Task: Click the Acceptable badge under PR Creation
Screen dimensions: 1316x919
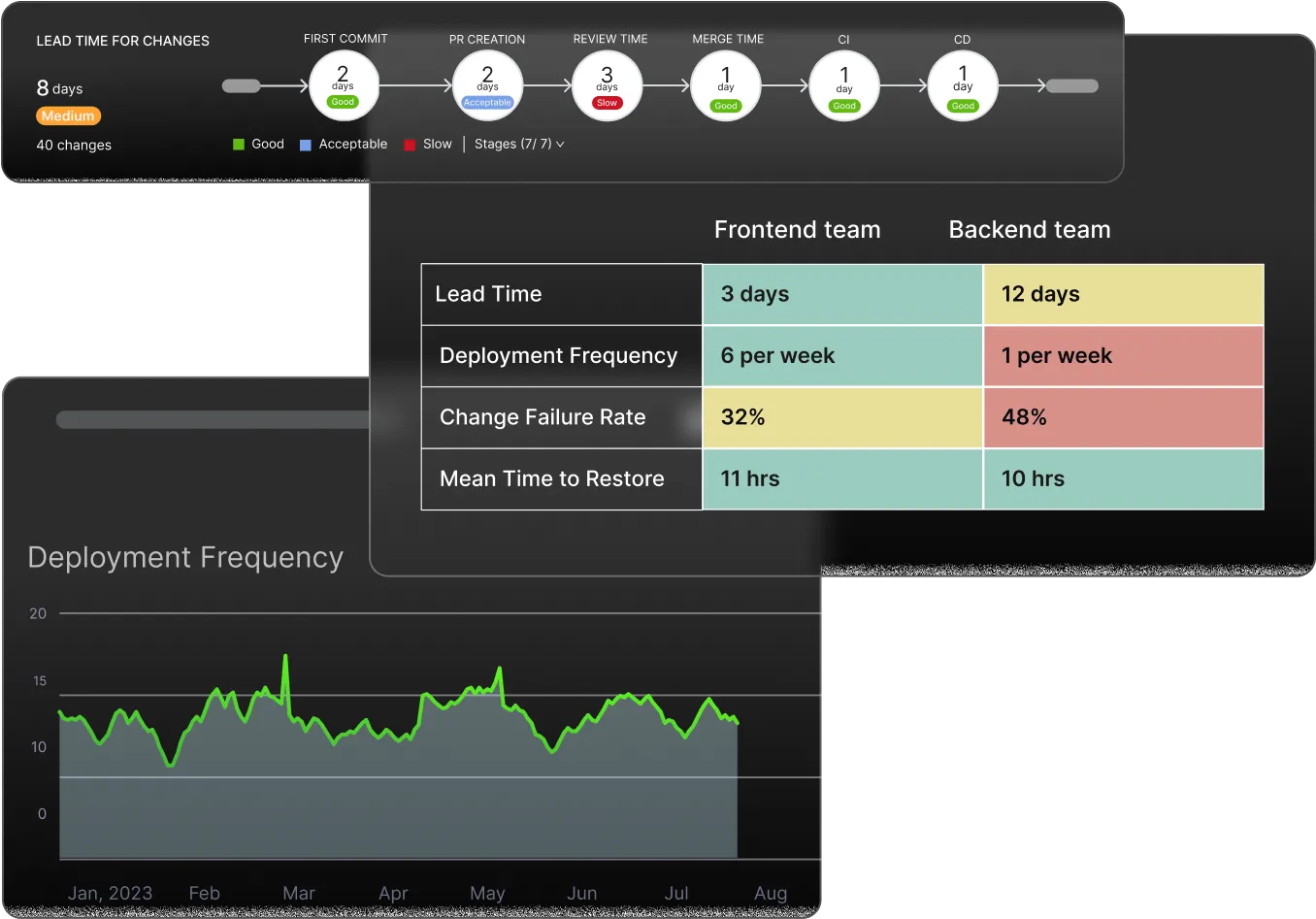Action: click(487, 102)
